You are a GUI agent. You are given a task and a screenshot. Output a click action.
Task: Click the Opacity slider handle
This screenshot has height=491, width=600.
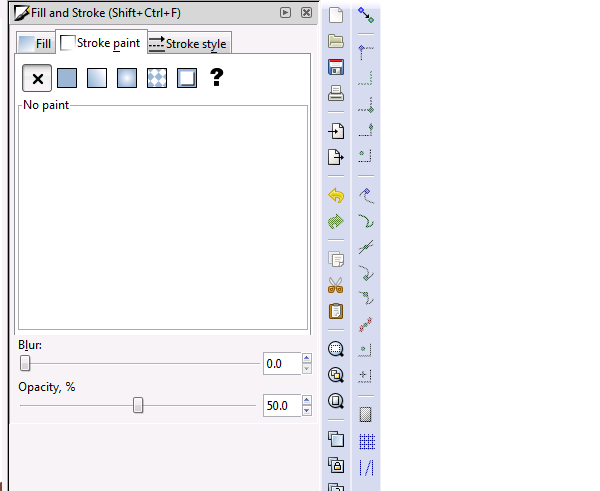(139, 405)
